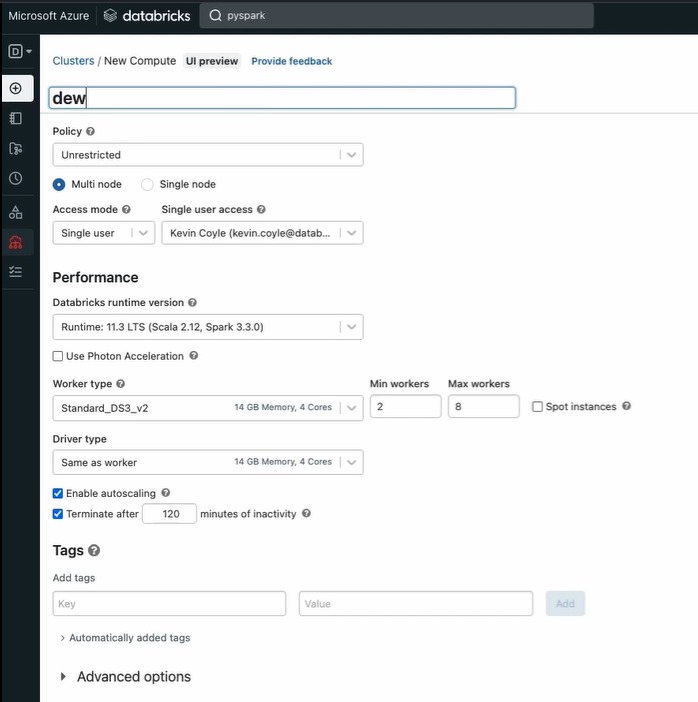Toggle the Spot instances checkbox

[537, 407]
